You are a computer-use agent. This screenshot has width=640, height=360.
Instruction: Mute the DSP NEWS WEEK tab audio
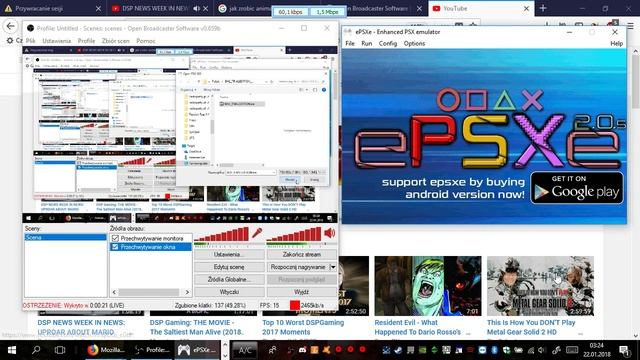click(197, 8)
